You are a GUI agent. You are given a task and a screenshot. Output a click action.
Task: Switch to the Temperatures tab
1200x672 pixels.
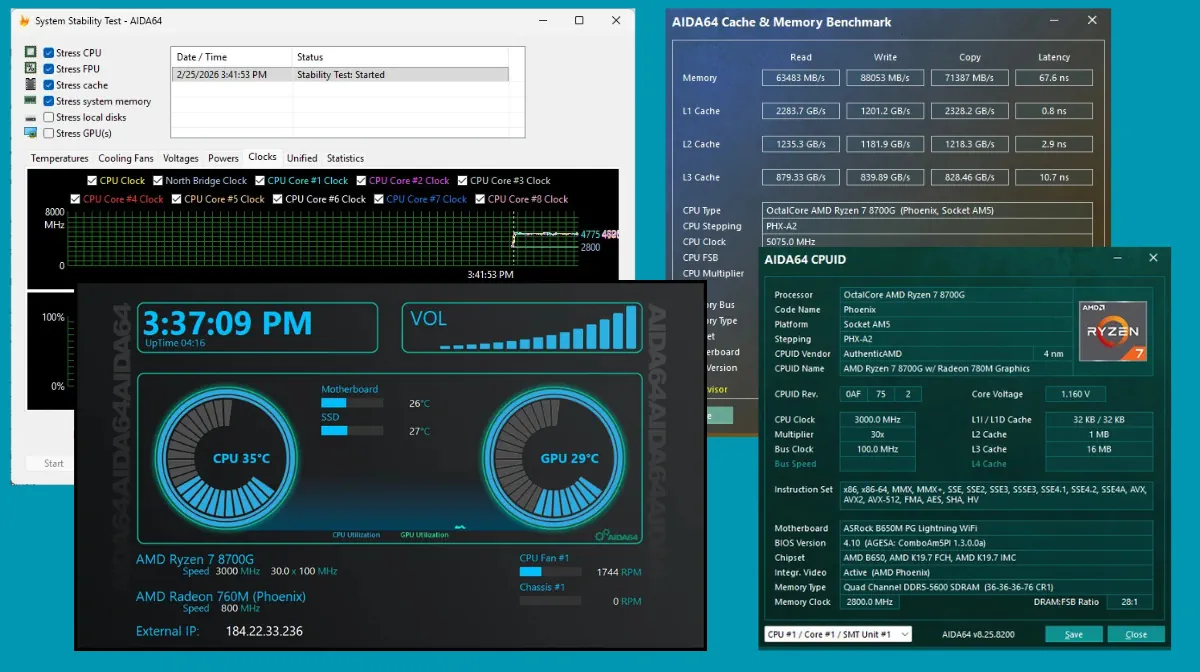[x=59, y=158]
